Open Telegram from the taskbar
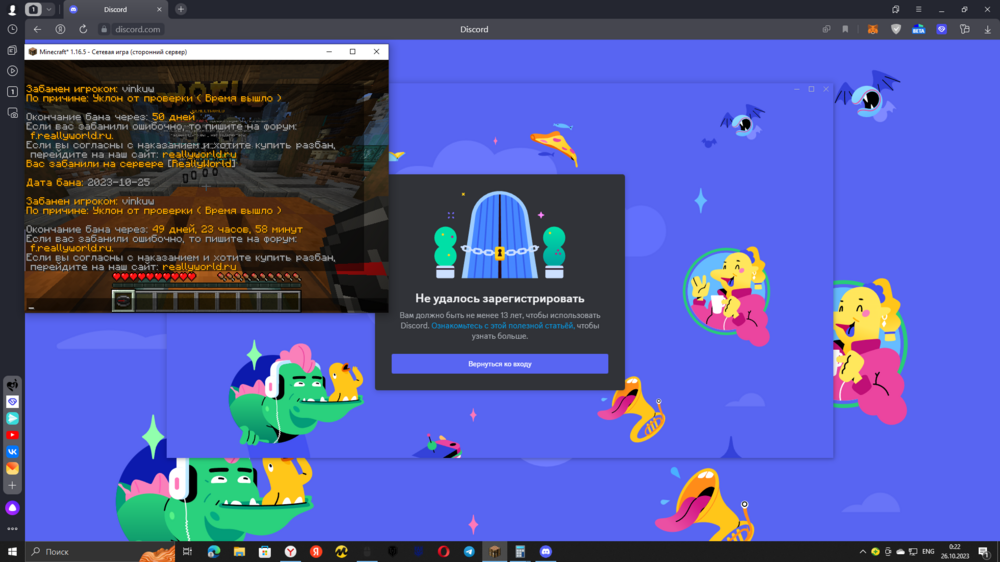 click(469, 552)
